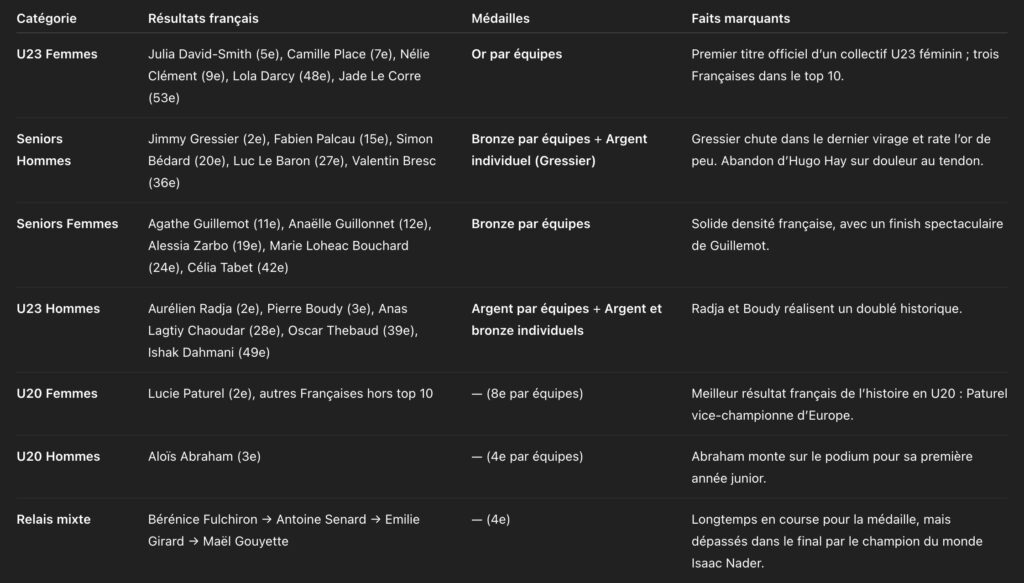Click the Faits marquants column header
The height and width of the screenshot is (583, 1024).
point(740,18)
